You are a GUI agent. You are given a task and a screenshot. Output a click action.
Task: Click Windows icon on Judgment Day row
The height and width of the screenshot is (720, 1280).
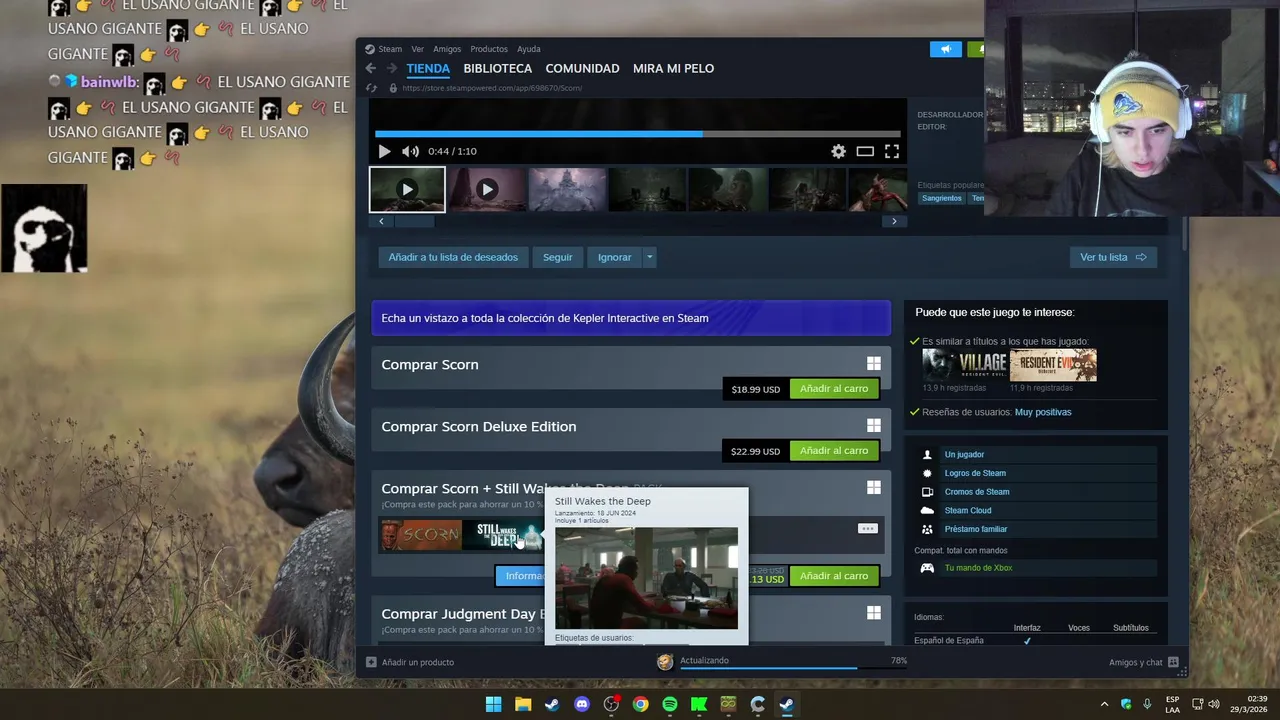point(874,613)
